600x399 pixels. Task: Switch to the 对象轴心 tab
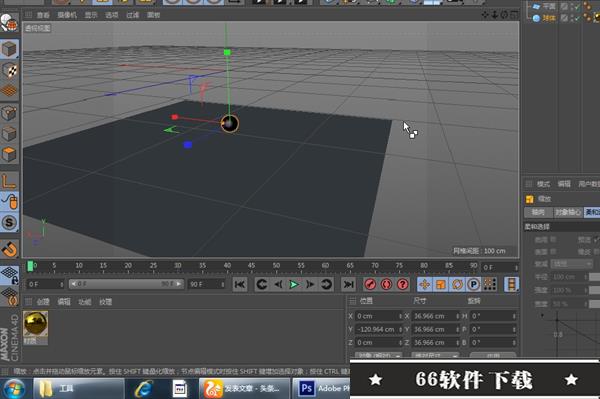tap(568, 212)
